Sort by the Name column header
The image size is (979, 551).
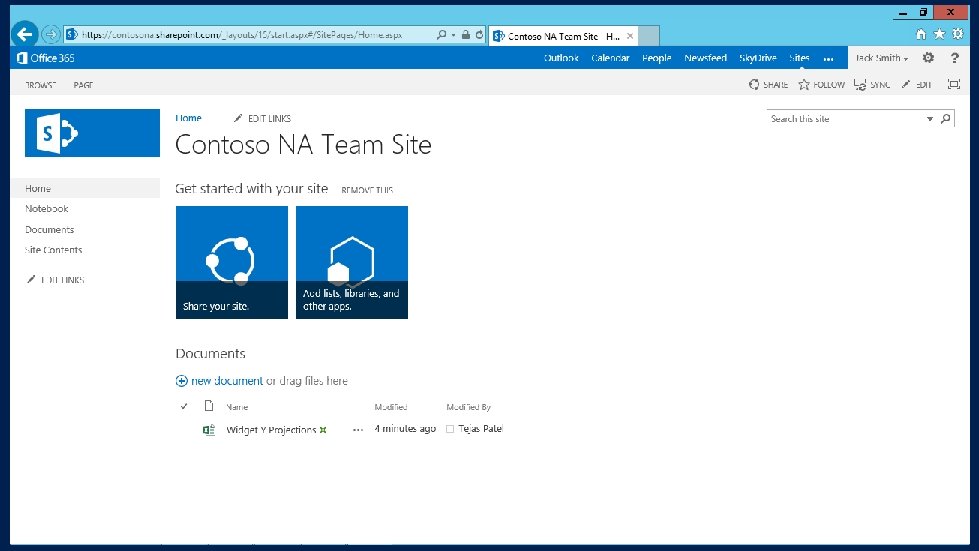[x=237, y=407]
